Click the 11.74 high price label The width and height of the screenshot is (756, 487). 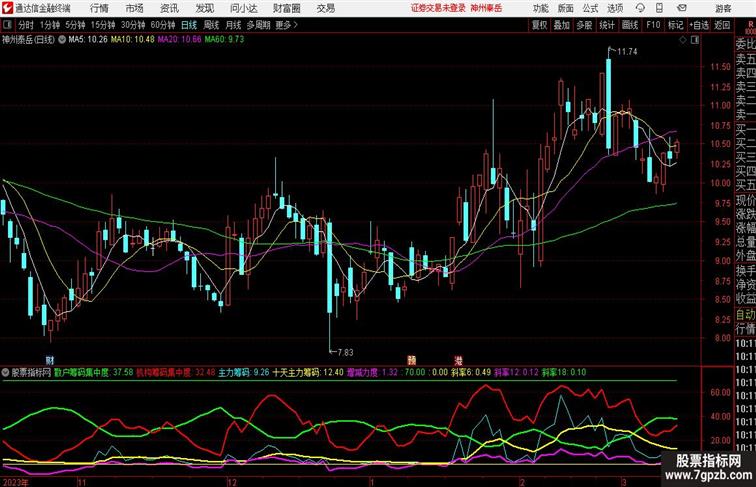pos(627,52)
